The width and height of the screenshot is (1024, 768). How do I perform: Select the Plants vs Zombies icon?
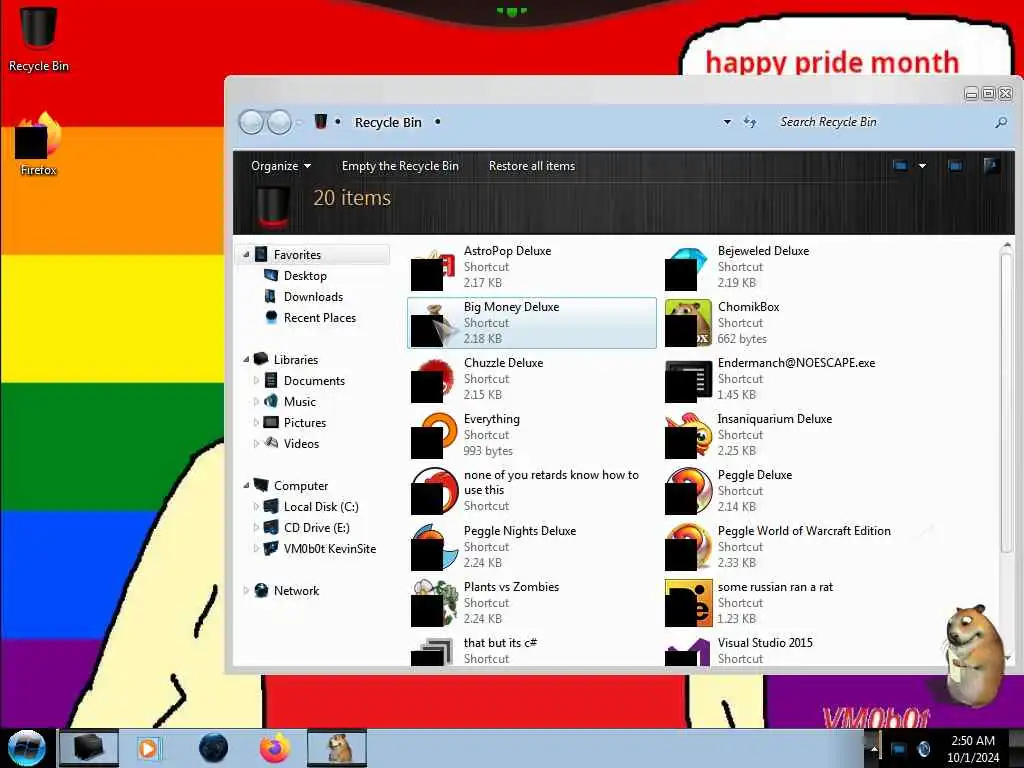(x=434, y=603)
